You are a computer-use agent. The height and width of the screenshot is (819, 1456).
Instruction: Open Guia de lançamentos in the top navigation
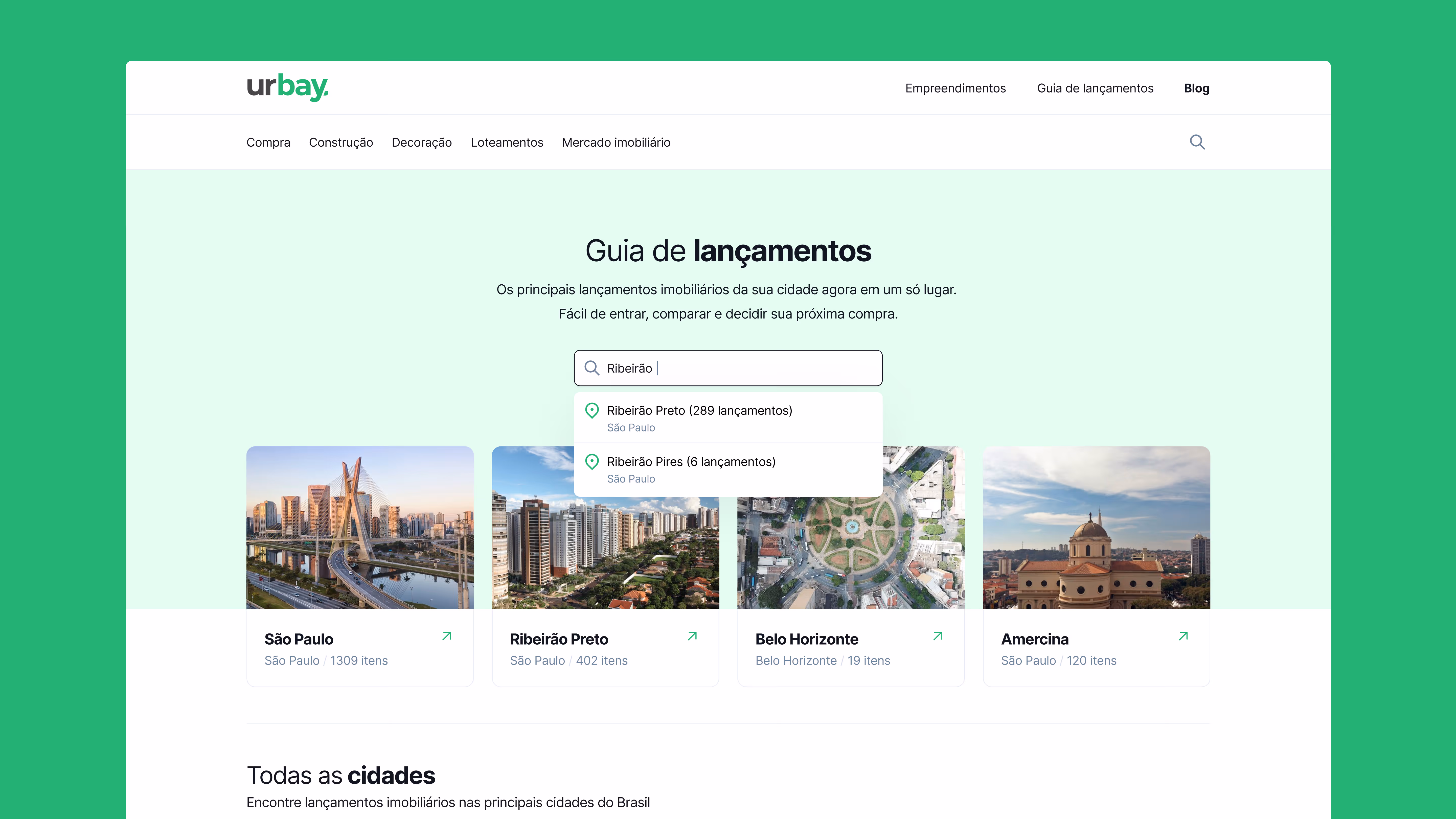click(1095, 88)
